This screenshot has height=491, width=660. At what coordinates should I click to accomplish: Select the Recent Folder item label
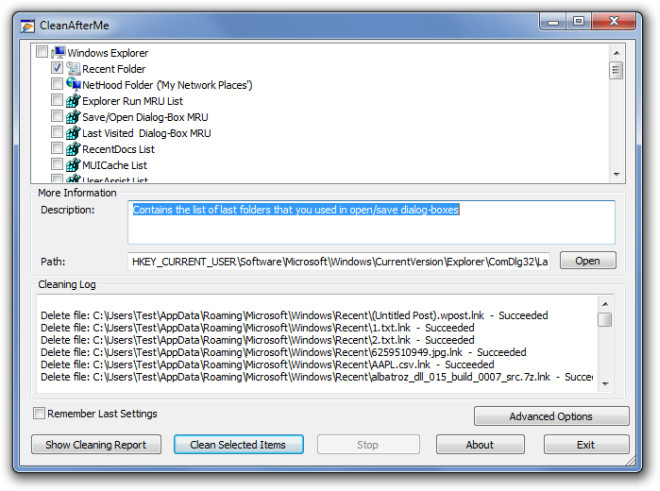point(114,69)
